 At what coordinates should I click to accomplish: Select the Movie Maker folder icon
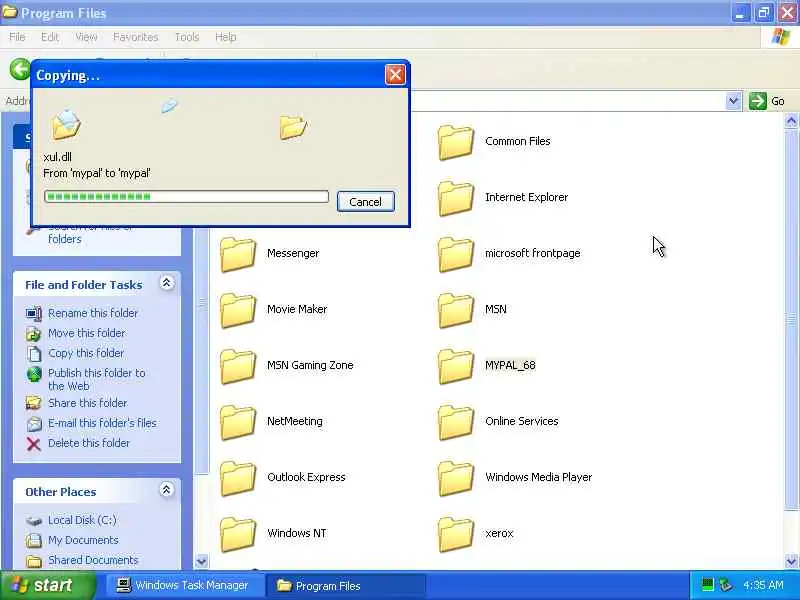coord(238,311)
